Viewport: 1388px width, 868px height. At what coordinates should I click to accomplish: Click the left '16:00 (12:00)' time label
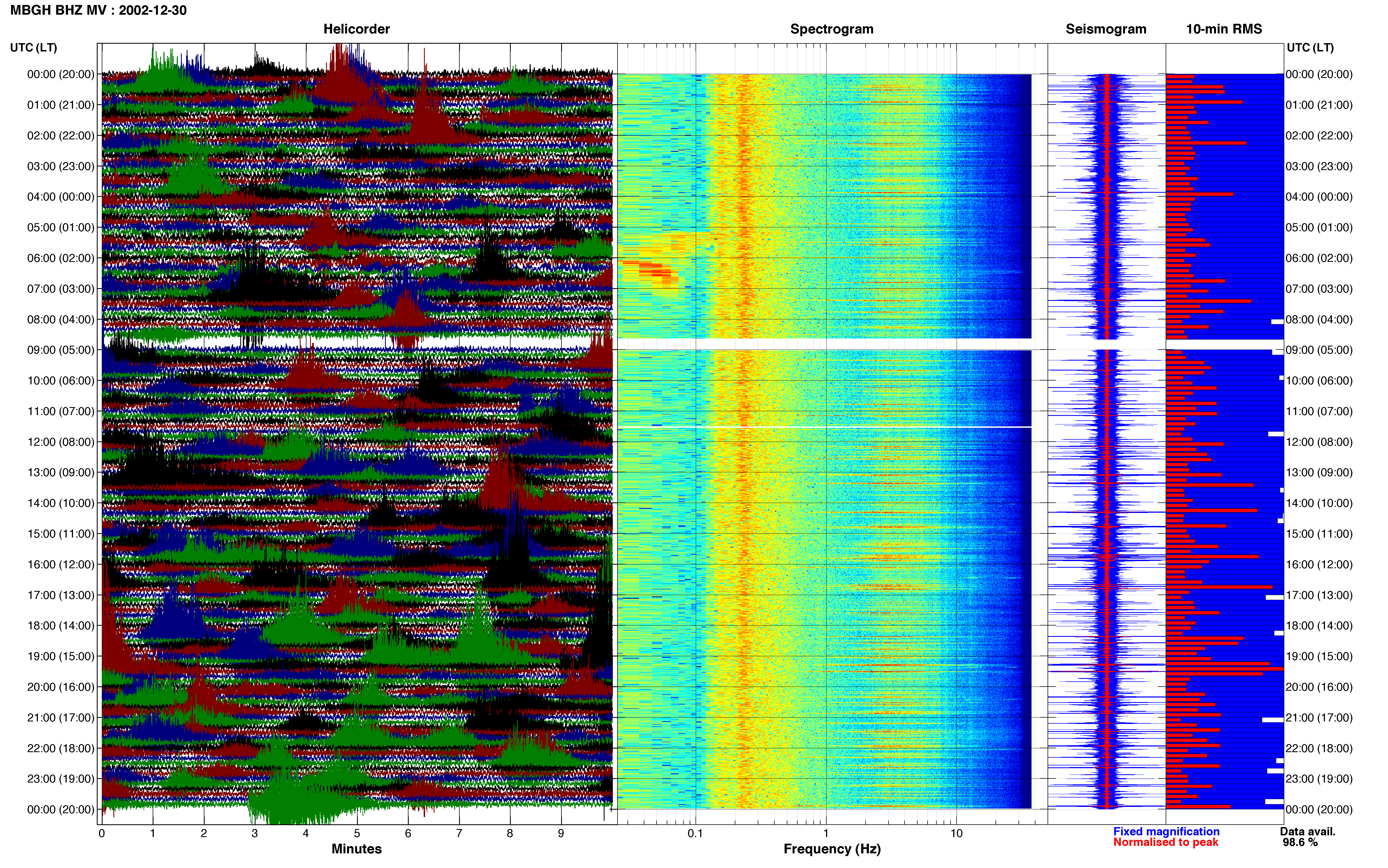pyautogui.click(x=61, y=564)
